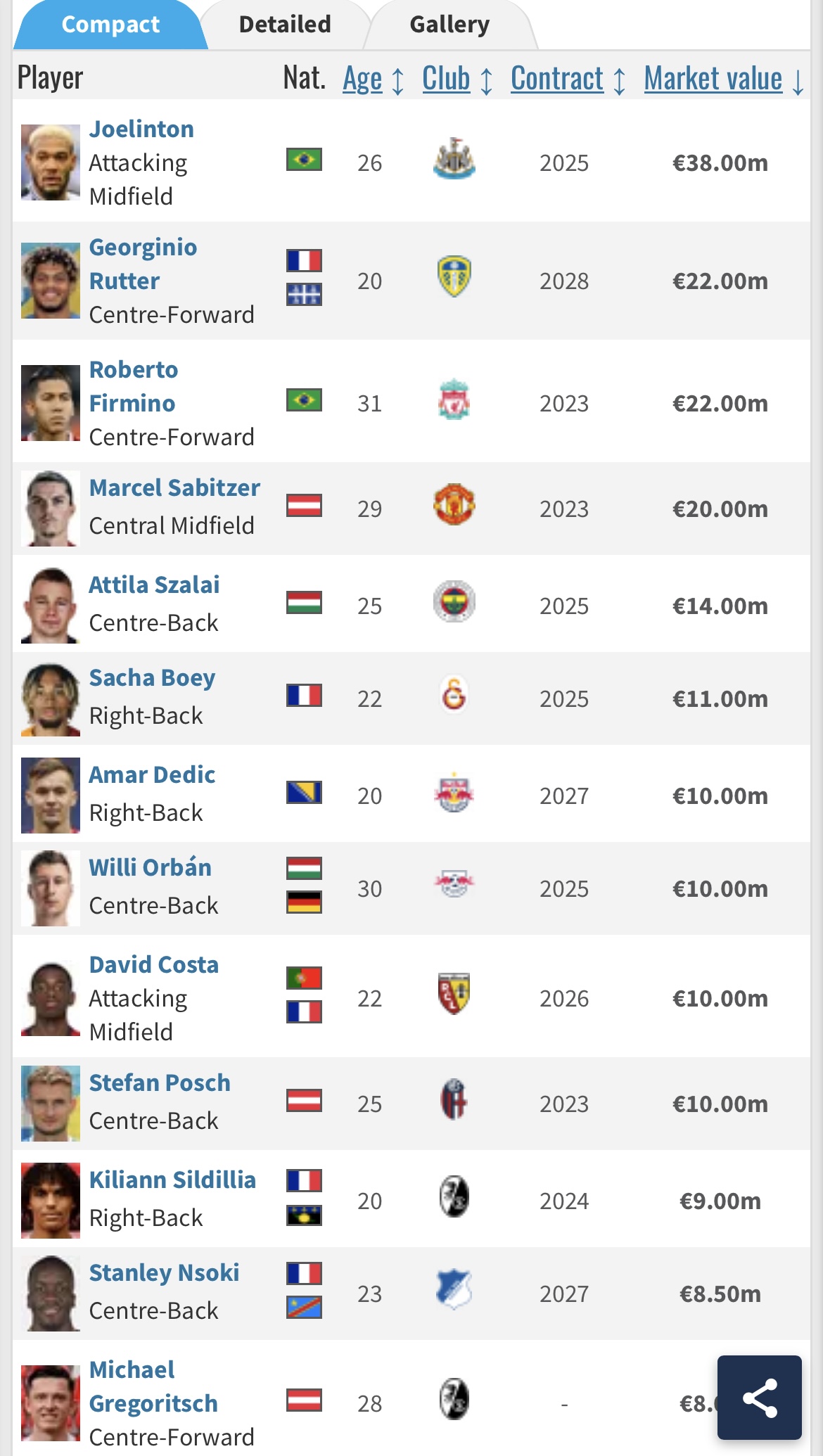The image size is (823, 1456).
Task: Open the Galatasaray club crest
Action: (454, 695)
